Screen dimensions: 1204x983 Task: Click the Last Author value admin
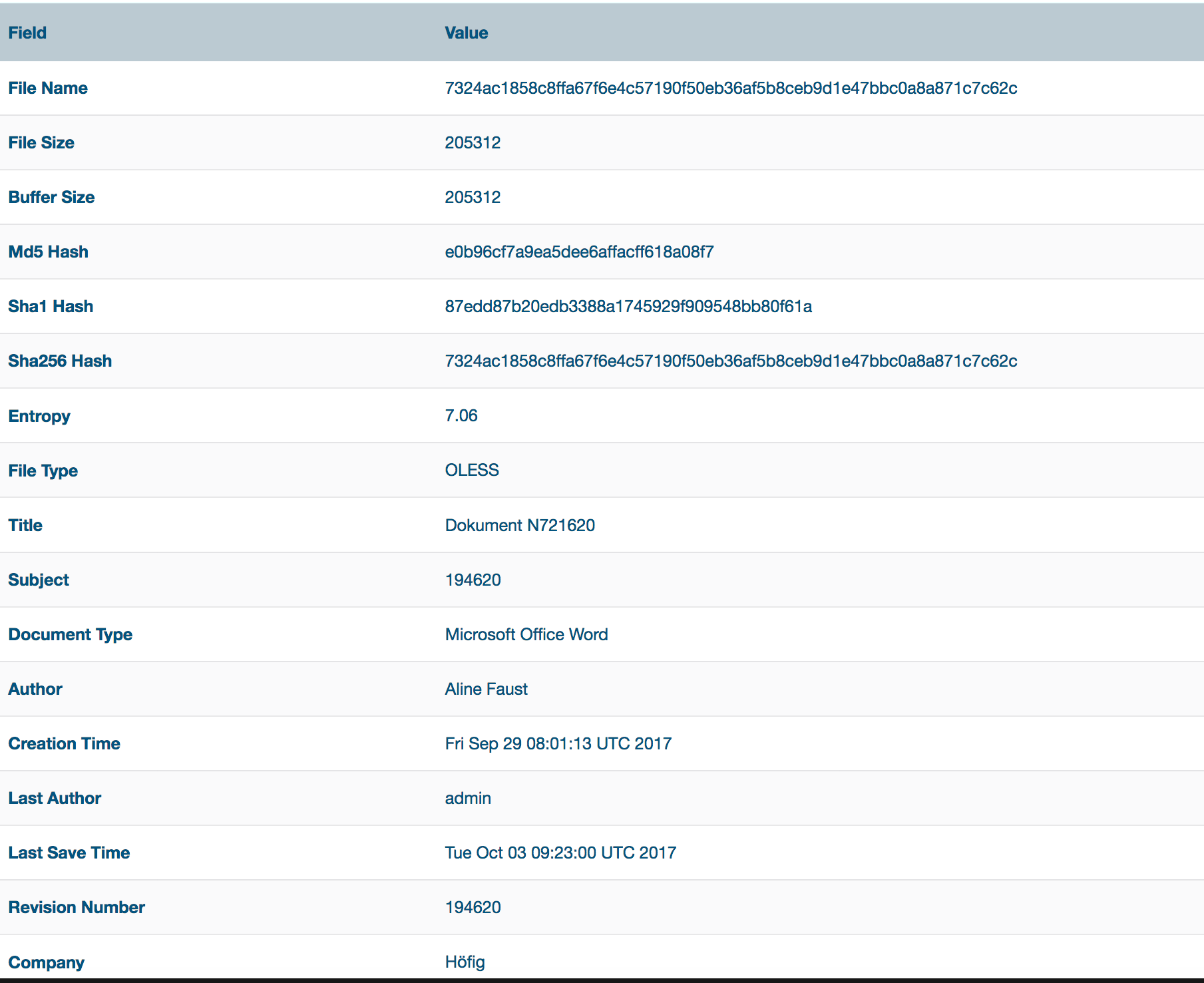tap(468, 798)
